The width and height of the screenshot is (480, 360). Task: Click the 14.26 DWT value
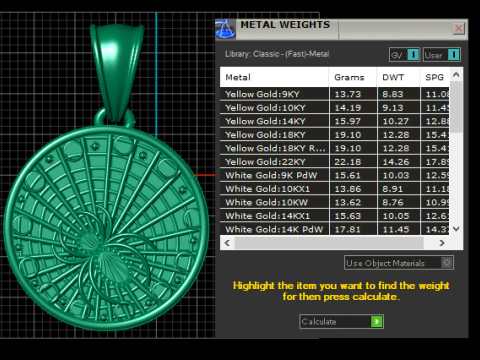coord(396,162)
